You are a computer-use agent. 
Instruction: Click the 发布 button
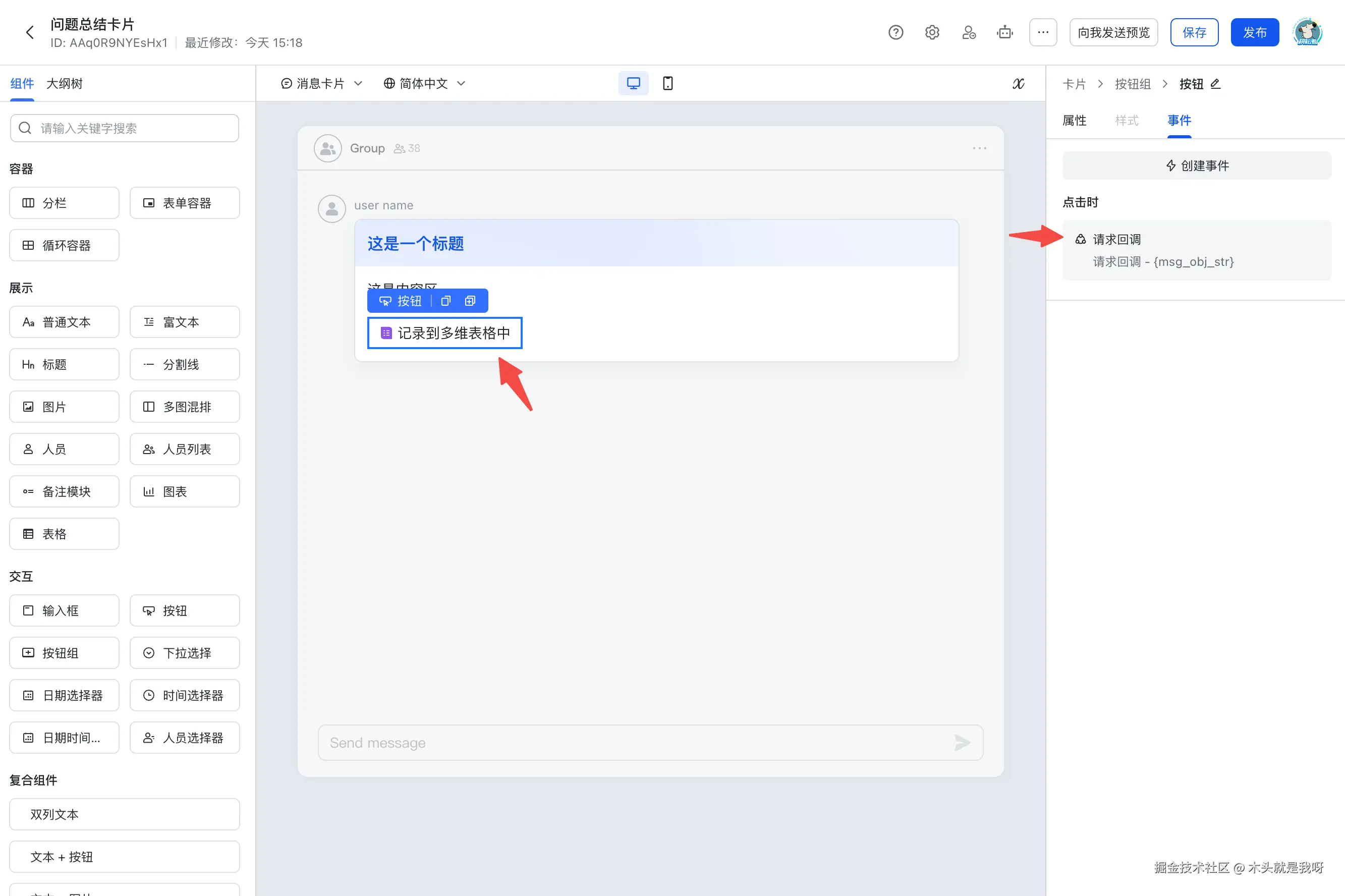tap(1254, 33)
